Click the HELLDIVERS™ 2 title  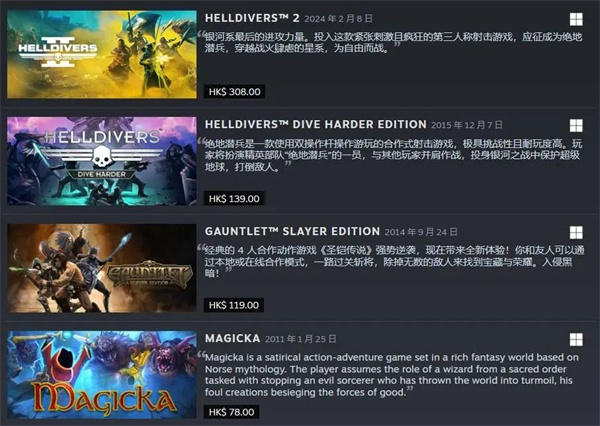click(252, 18)
